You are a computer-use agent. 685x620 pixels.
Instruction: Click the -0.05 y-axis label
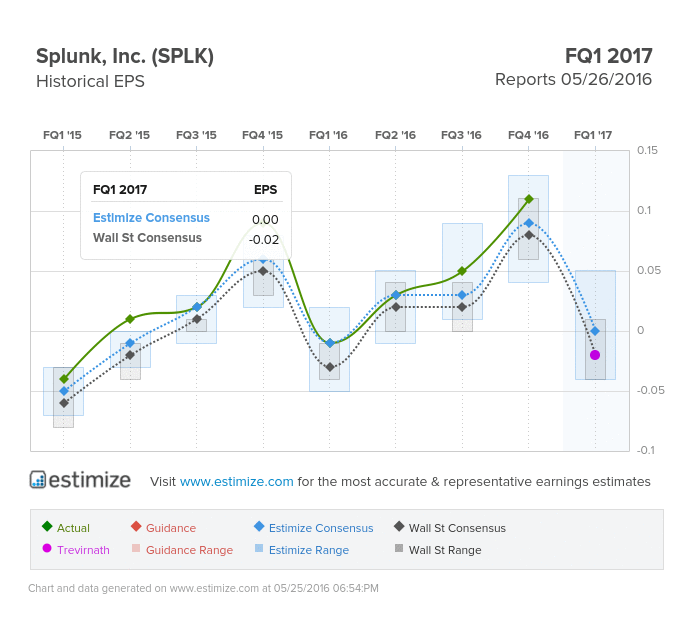coord(650,390)
